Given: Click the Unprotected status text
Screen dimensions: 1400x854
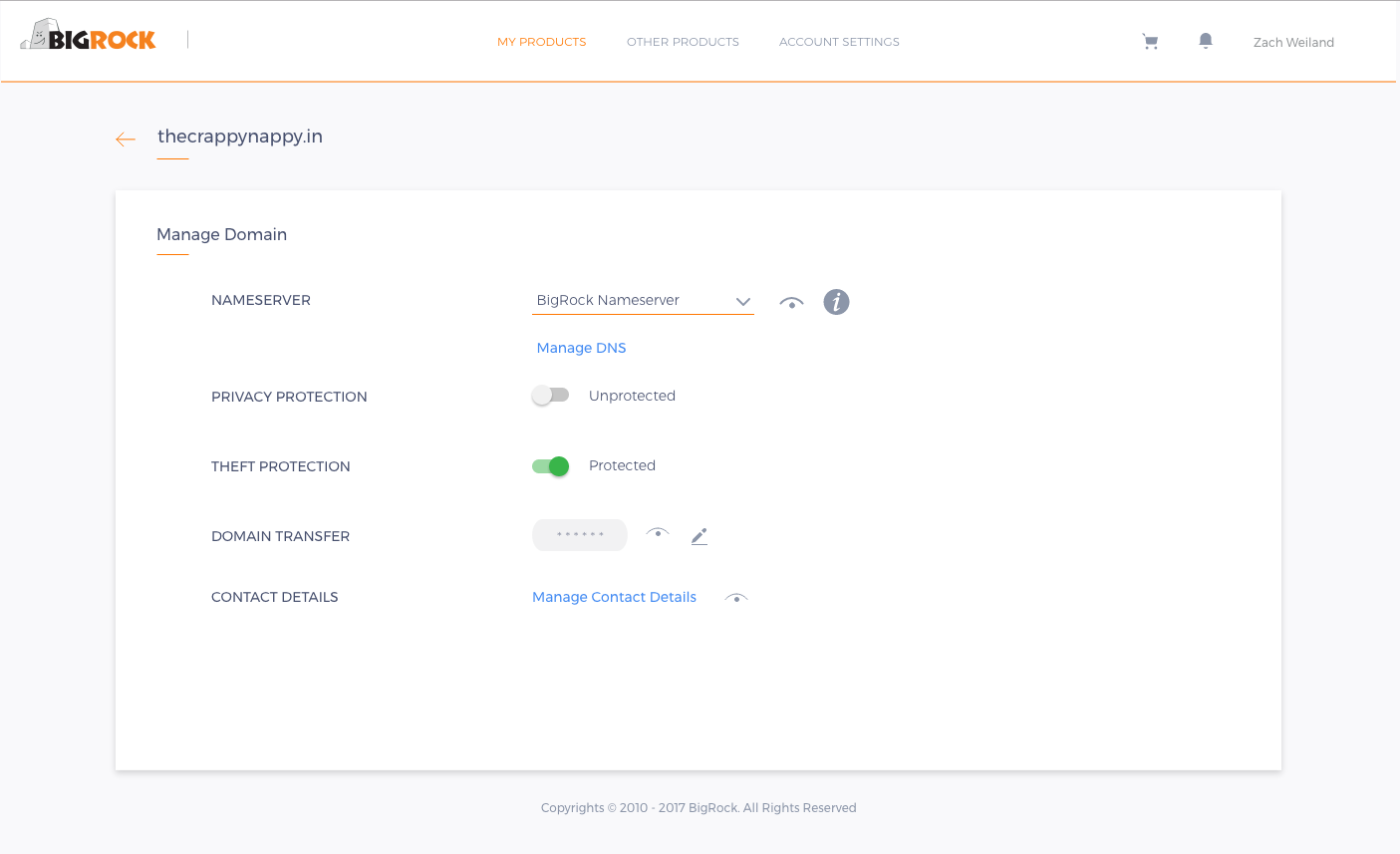Looking at the screenshot, I should pos(632,396).
